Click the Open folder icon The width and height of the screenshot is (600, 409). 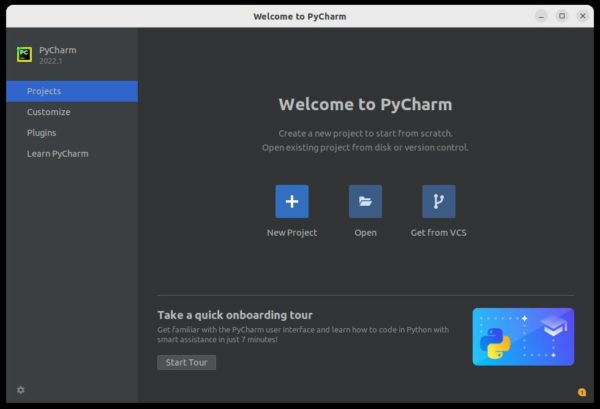click(365, 202)
